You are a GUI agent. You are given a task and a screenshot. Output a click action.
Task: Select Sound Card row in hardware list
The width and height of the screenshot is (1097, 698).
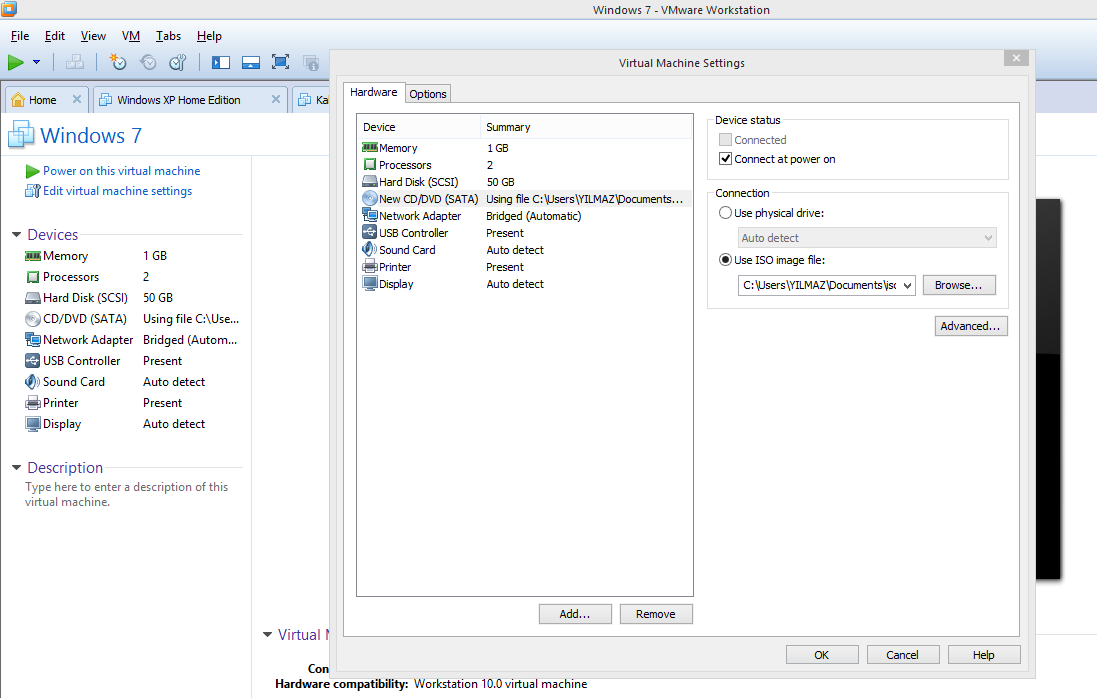(525, 250)
